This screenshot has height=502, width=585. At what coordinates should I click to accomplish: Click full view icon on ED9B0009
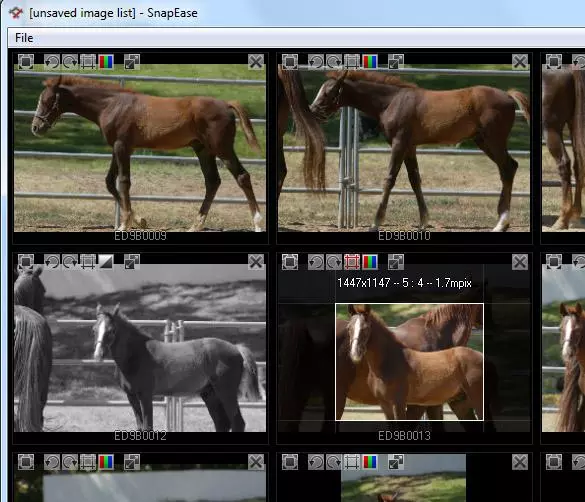[26, 62]
